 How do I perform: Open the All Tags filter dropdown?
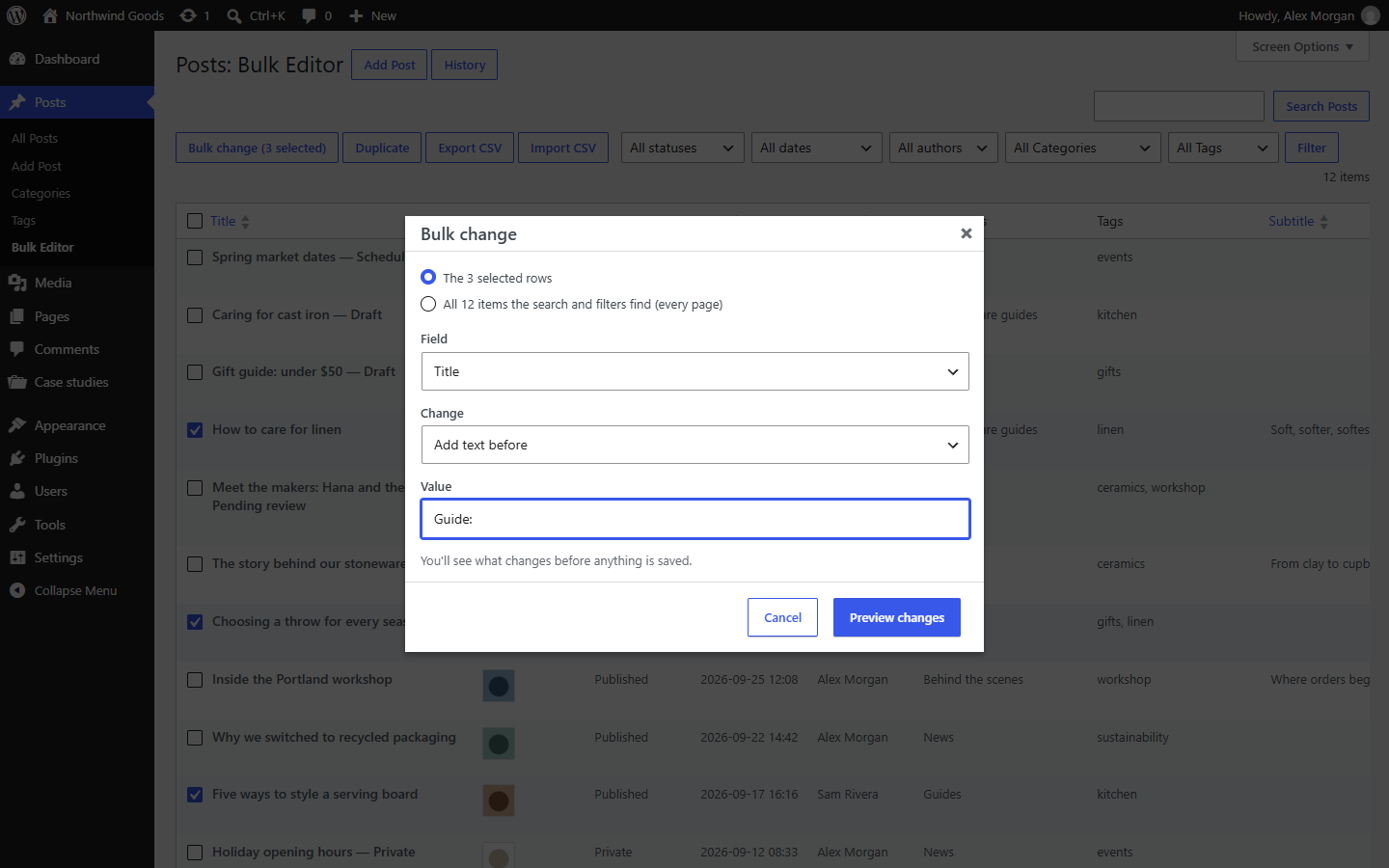1224,148
